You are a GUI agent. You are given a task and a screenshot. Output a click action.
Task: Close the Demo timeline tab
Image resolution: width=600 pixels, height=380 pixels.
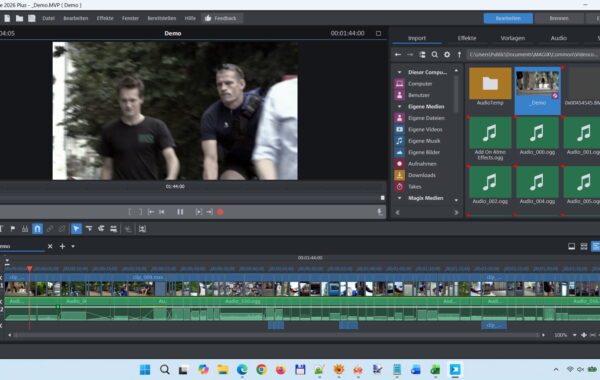point(50,246)
